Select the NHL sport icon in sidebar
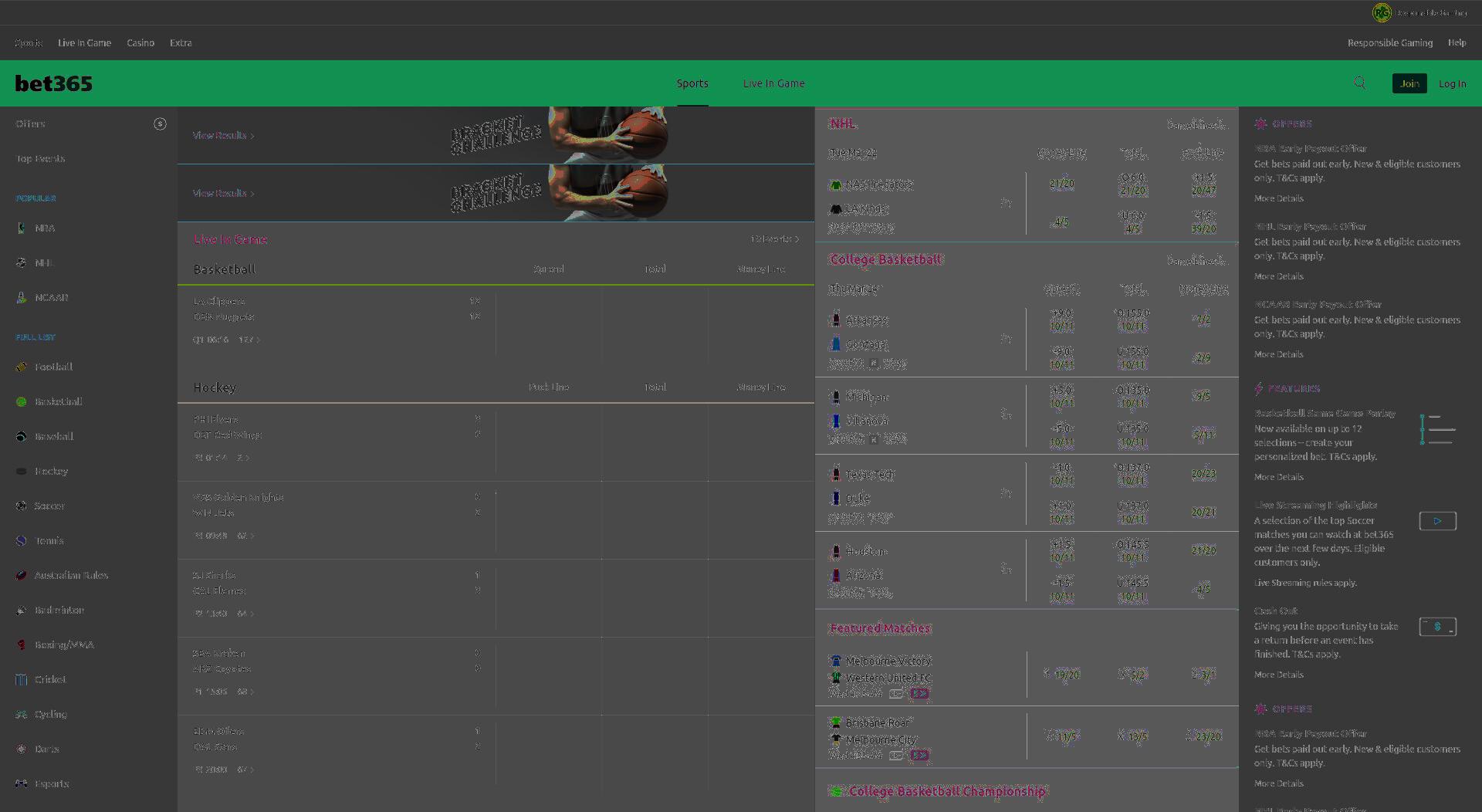This screenshot has width=1482, height=812. click(22, 262)
